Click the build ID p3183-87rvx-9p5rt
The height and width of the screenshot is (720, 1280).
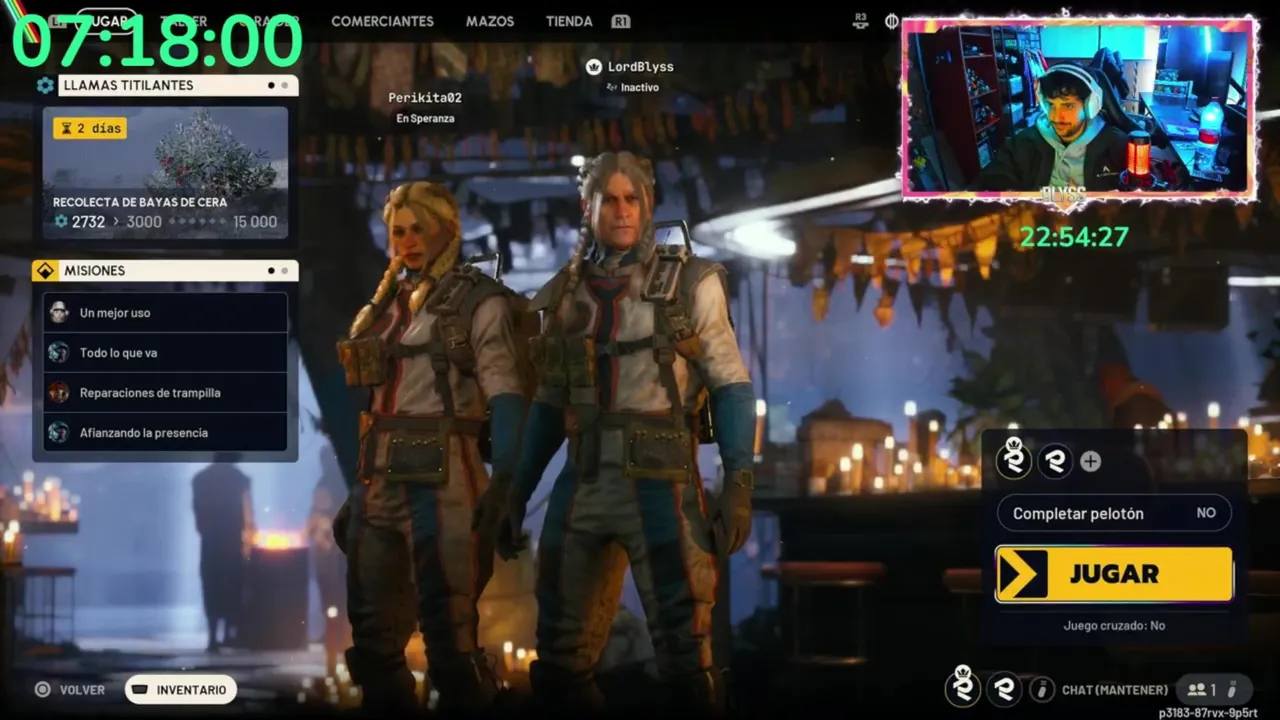pyautogui.click(x=1208, y=713)
